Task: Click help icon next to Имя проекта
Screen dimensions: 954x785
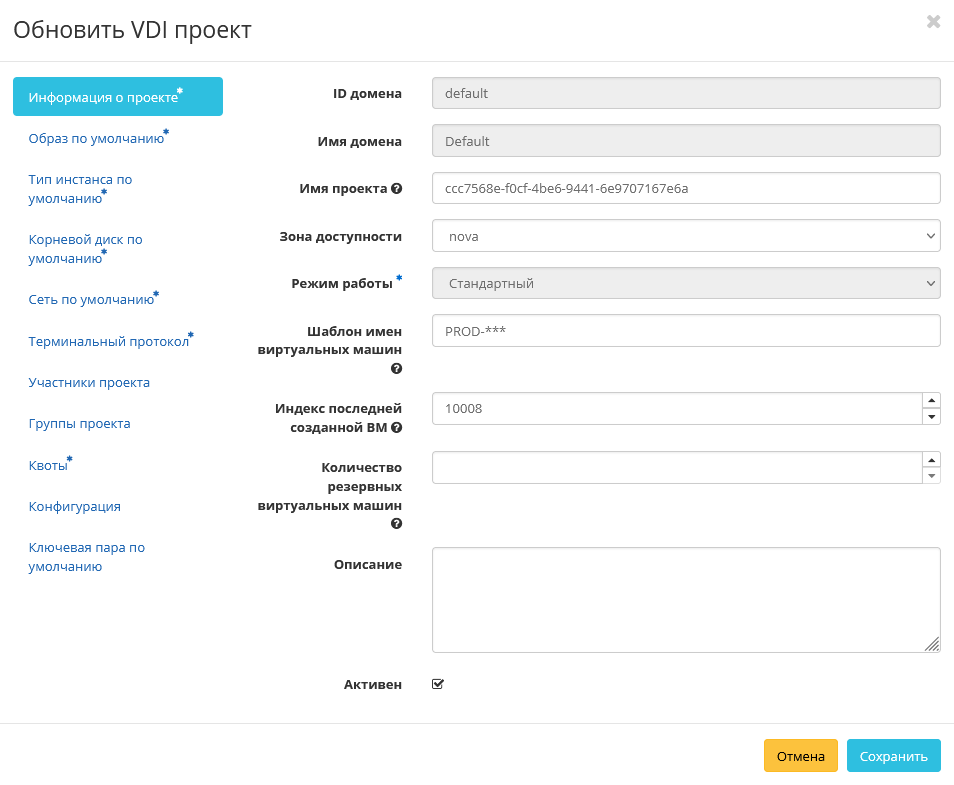Action: [x=397, y=189]
